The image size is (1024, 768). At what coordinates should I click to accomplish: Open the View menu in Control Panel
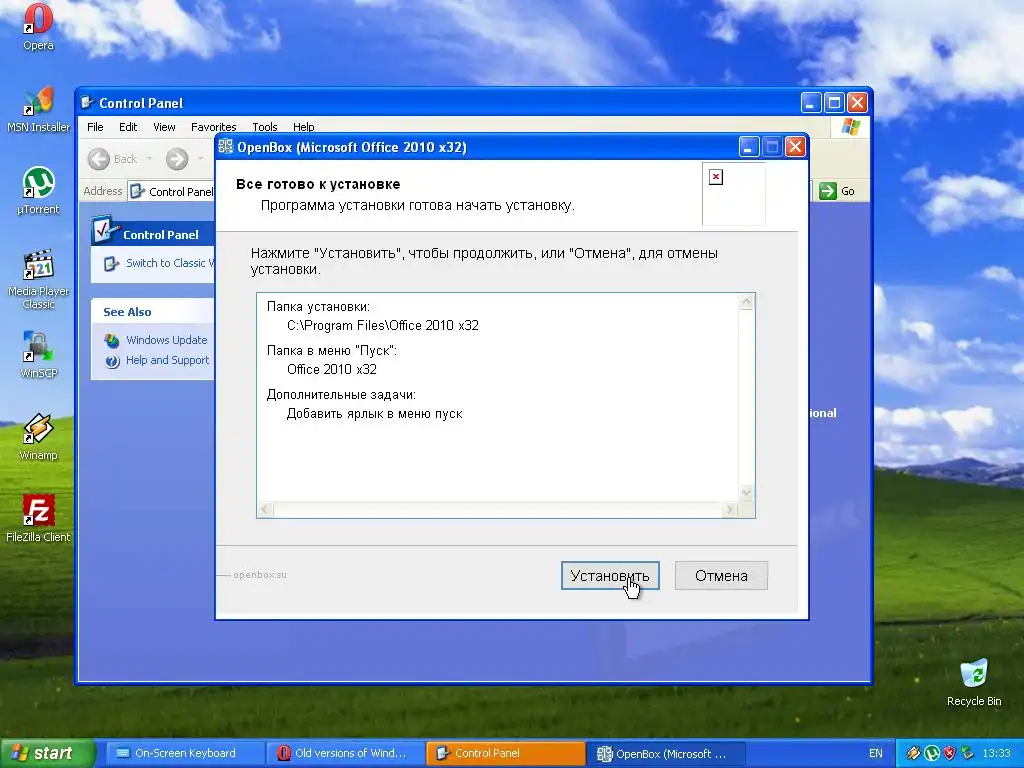[x=164, y=127]
